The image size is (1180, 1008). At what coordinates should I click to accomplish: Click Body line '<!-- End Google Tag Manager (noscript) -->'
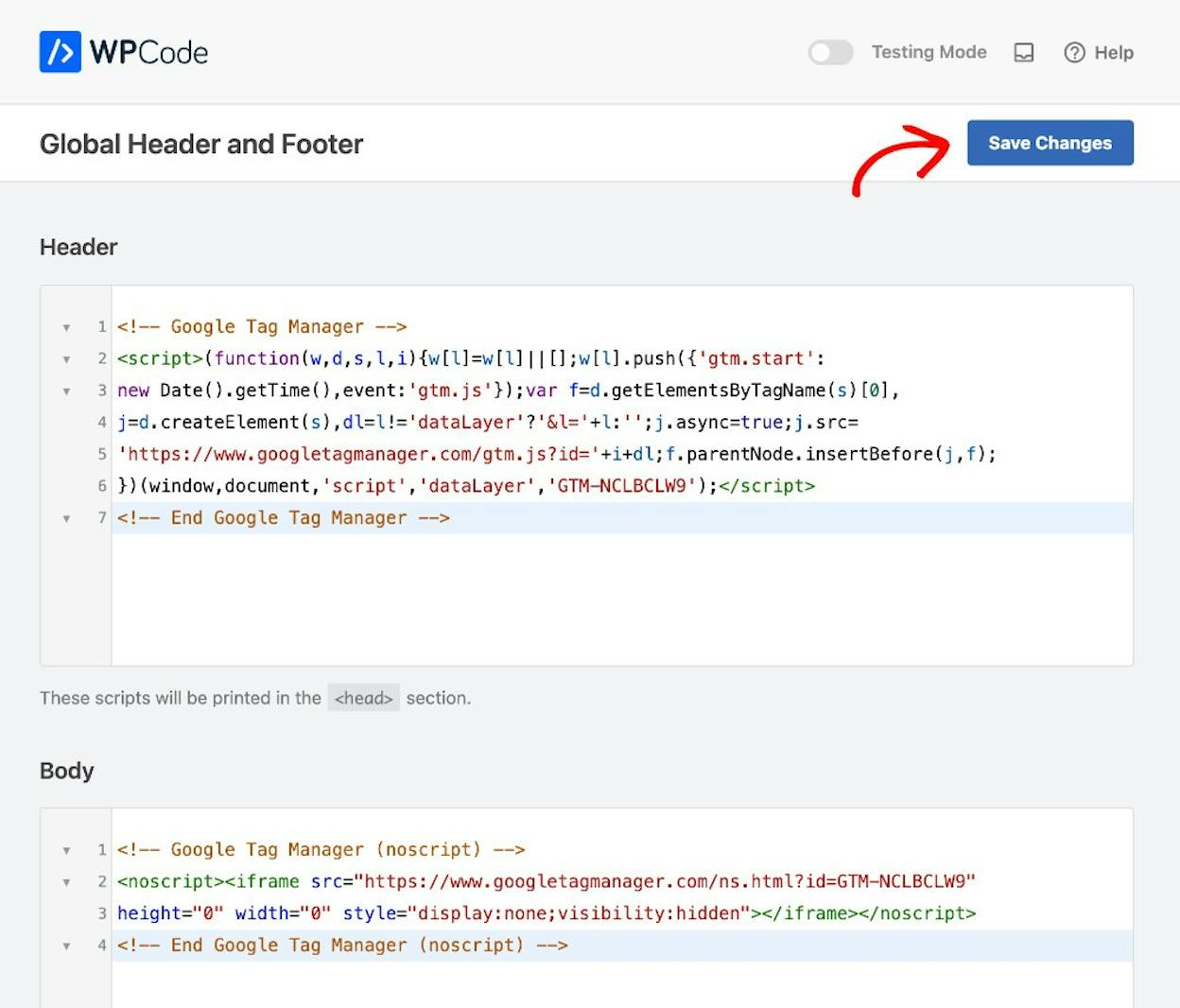pyautogui.click(x=342, y=946)
